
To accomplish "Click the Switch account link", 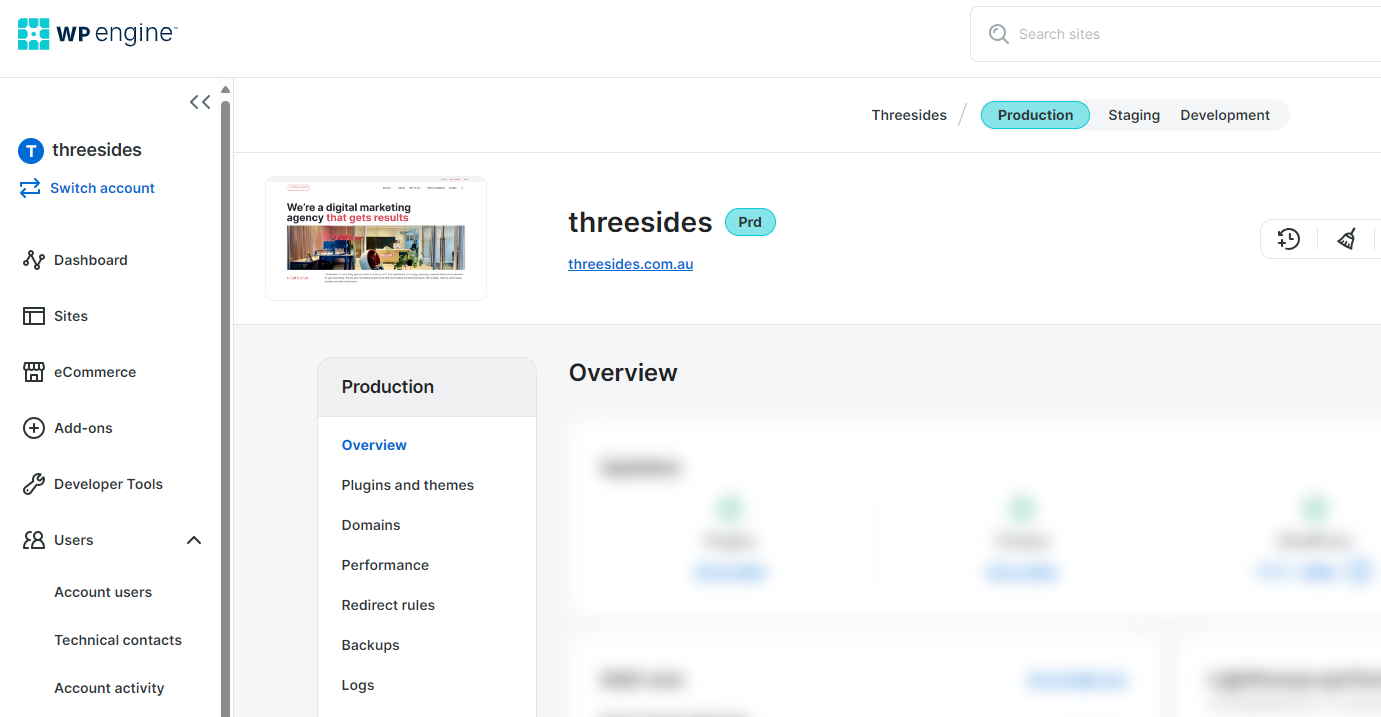I will click(x=101, y=188).
